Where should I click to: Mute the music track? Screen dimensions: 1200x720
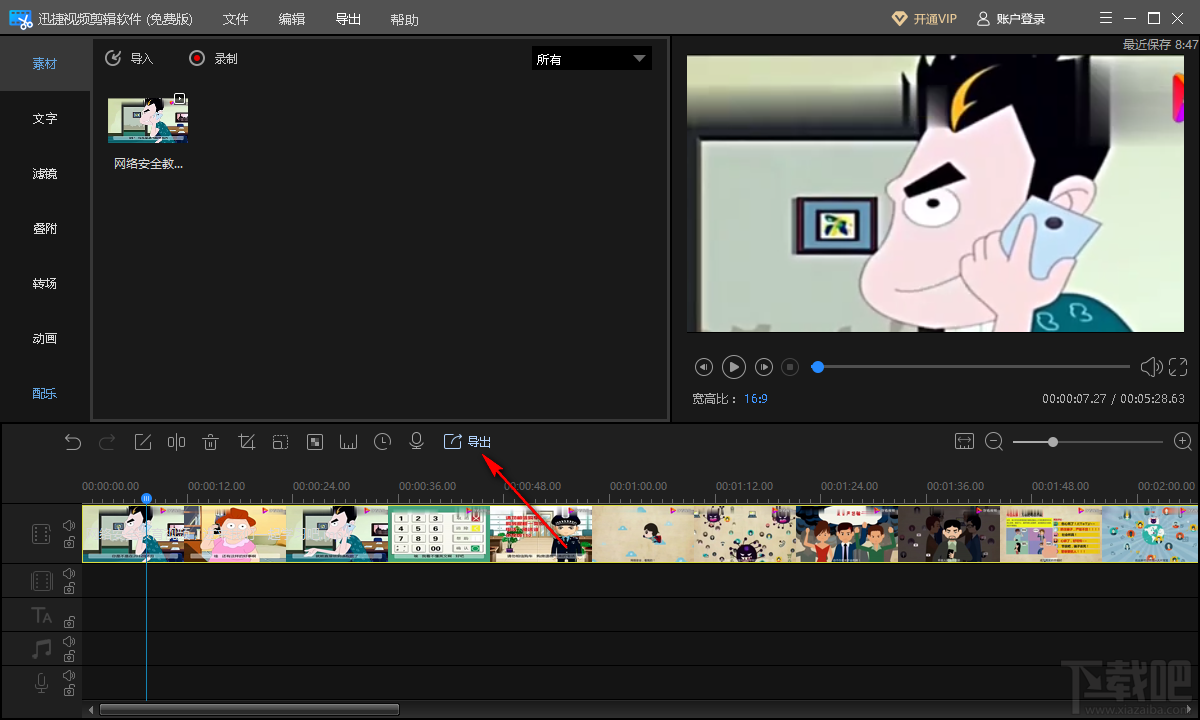click(69, 641)
